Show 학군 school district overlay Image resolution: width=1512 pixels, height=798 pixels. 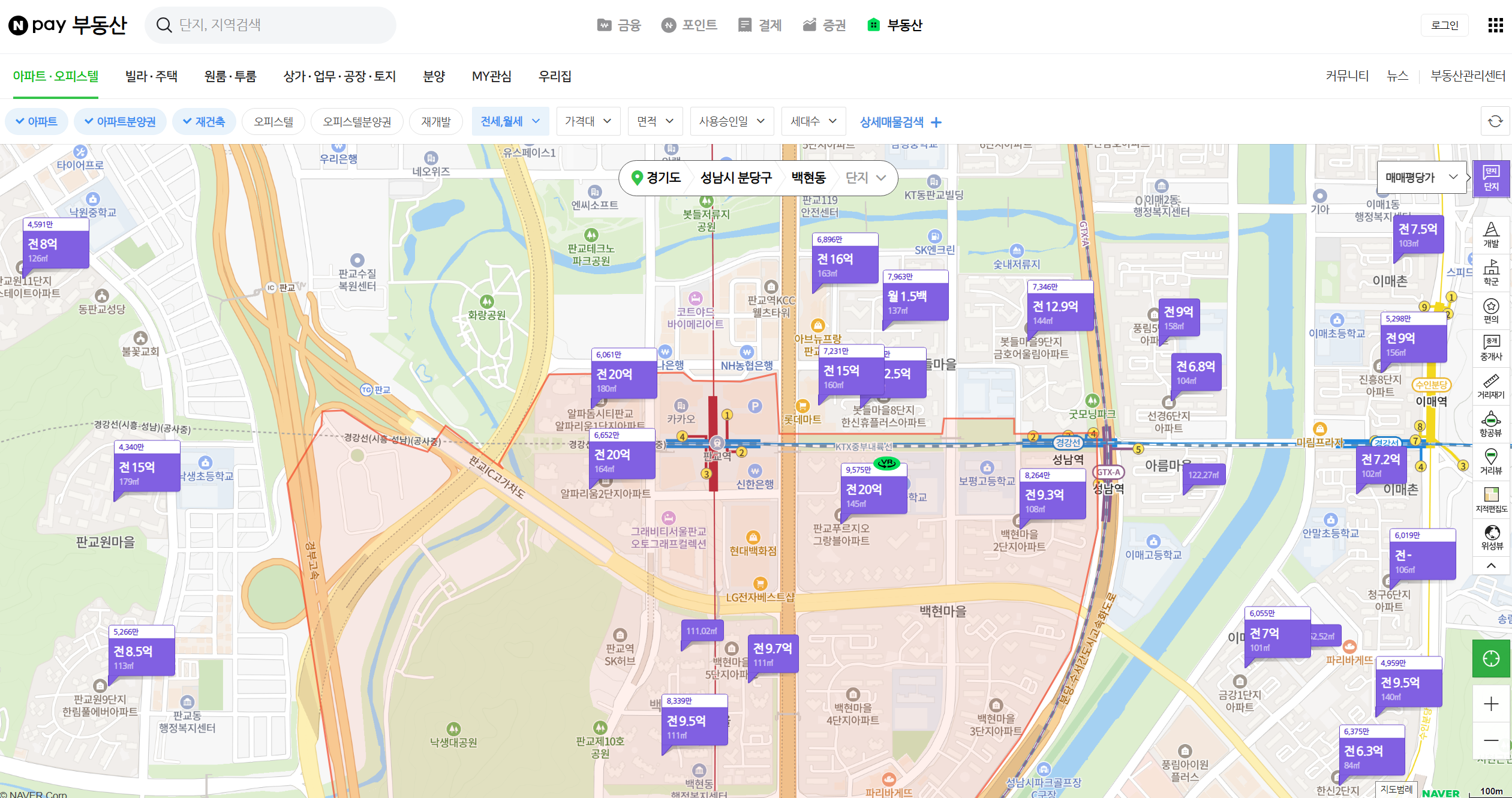[1491, 273]
